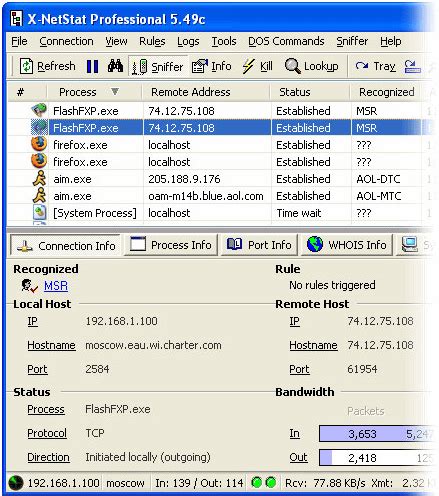This screenshot has height=496, width=439.
Task: Click the X-NetStat title bar icon
Action: 16,19
